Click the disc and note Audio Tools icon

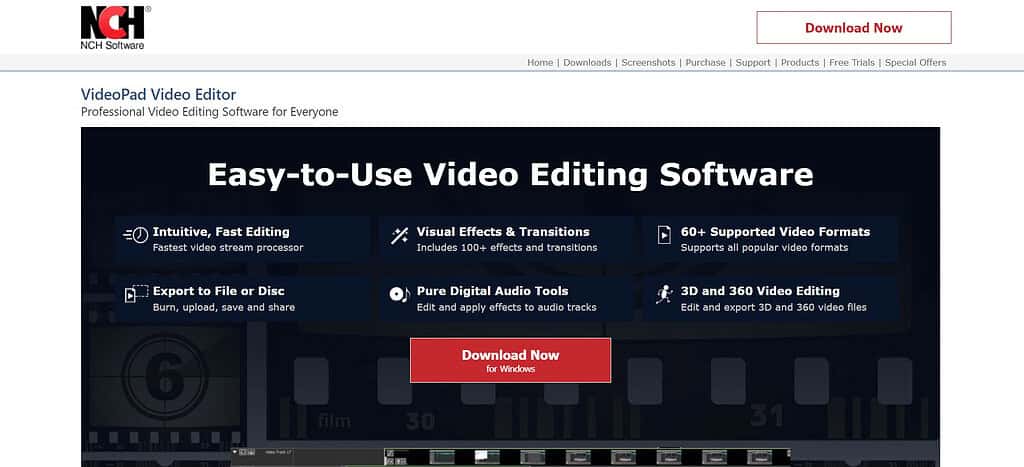pyautogui.click(x=399, y=295)
